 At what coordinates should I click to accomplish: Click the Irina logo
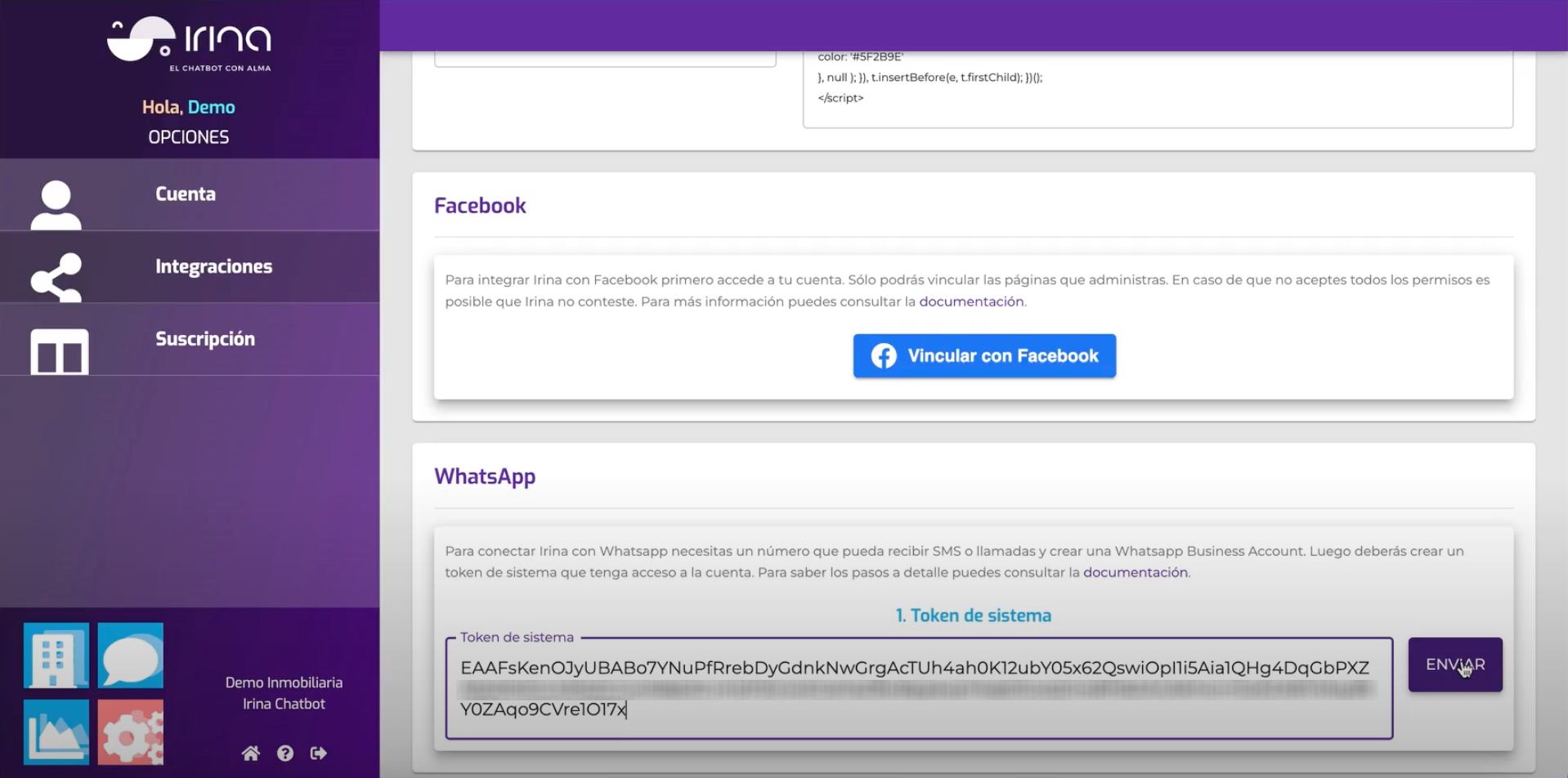point(189,43)
